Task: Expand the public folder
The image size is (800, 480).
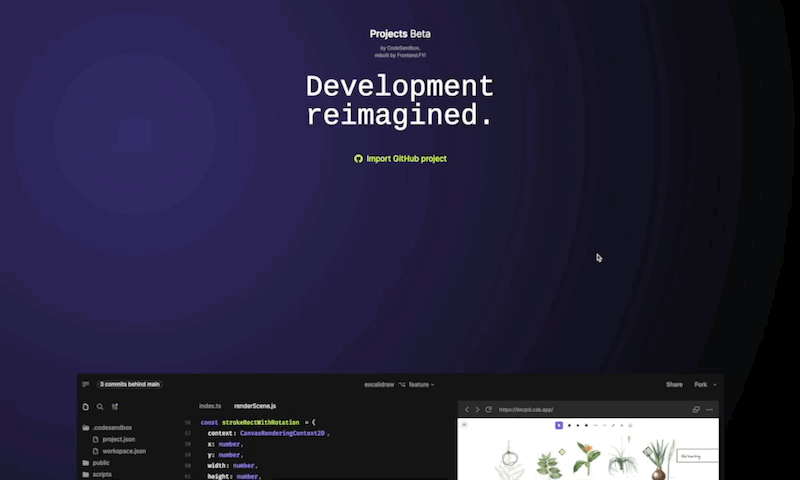Action: point(101,463)
